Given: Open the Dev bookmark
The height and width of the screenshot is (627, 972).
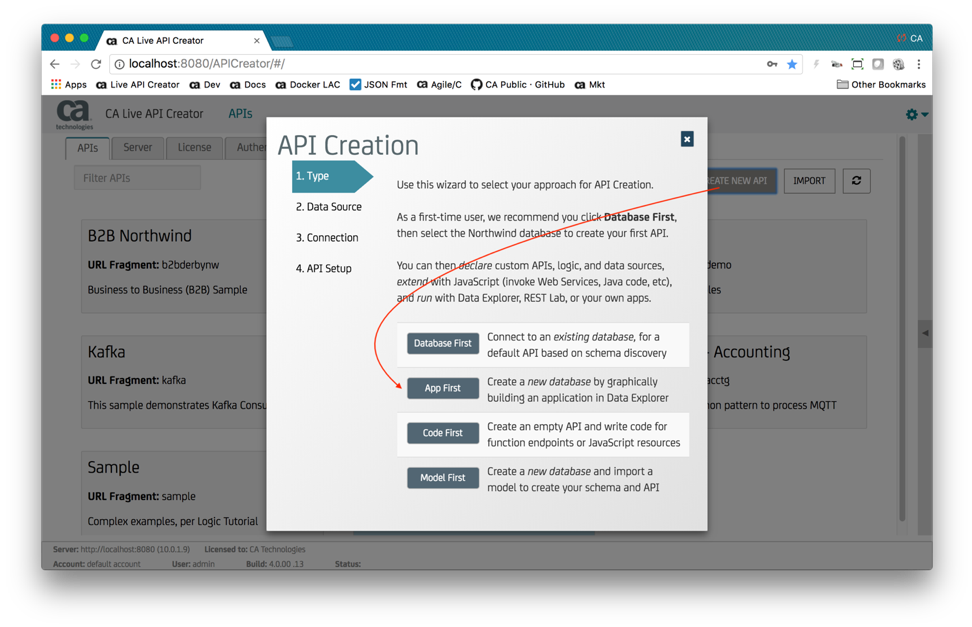Looking at the screenshot, I should tap(205, 84).
